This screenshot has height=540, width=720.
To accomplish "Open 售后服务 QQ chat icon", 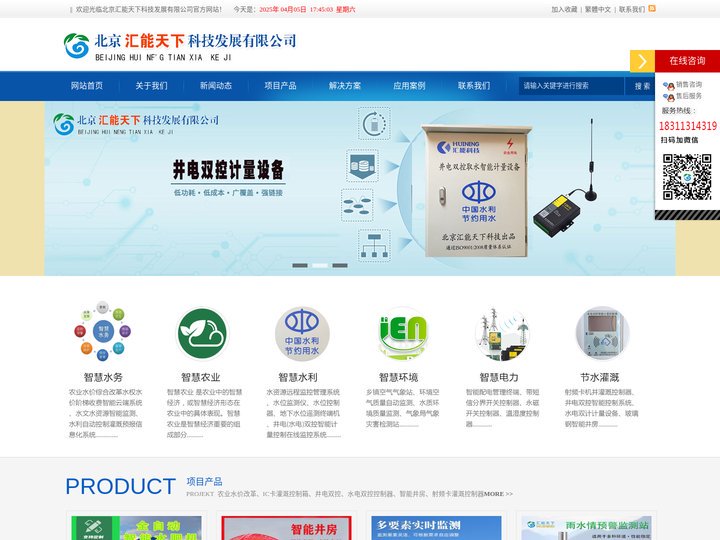I will coord(669,96).
